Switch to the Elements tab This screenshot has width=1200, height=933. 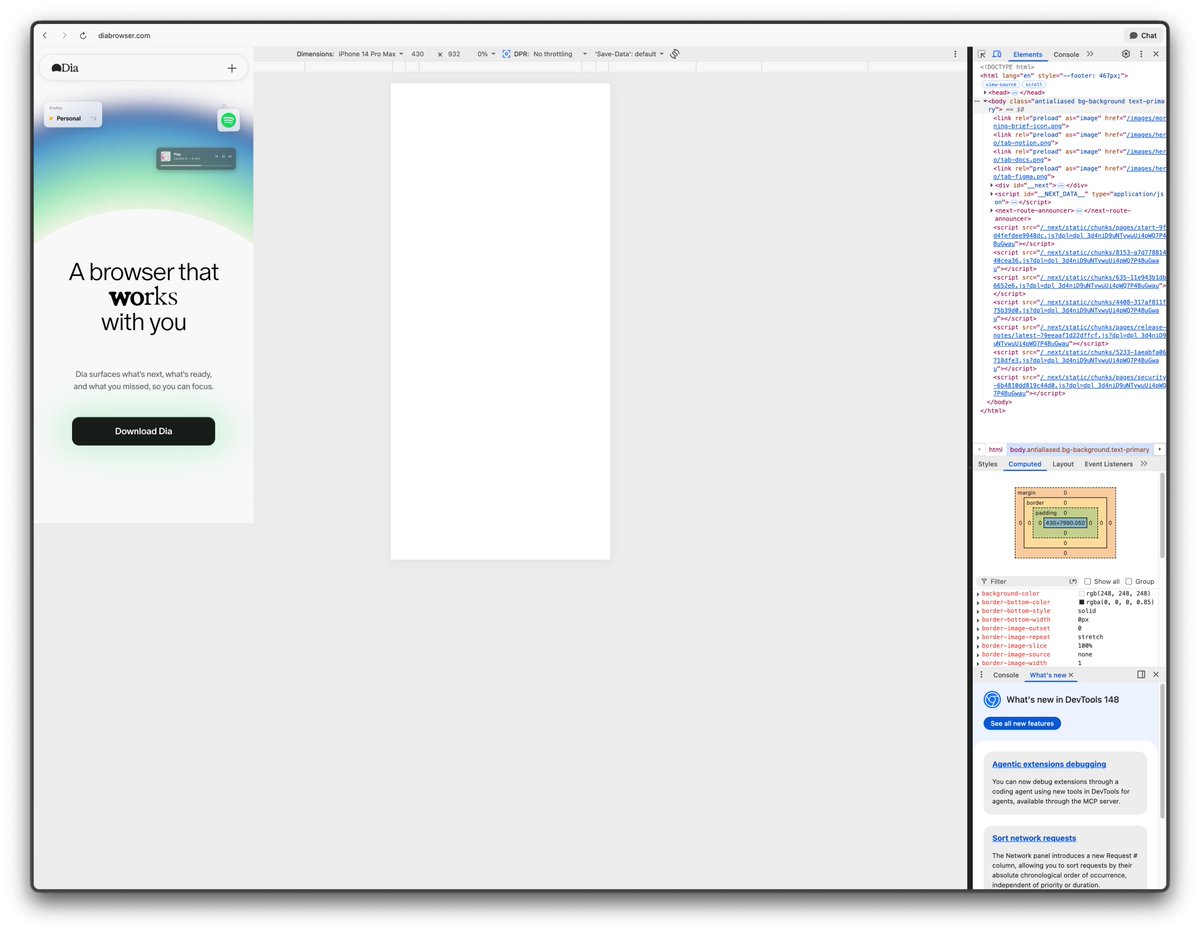(x=1027, y=54)
